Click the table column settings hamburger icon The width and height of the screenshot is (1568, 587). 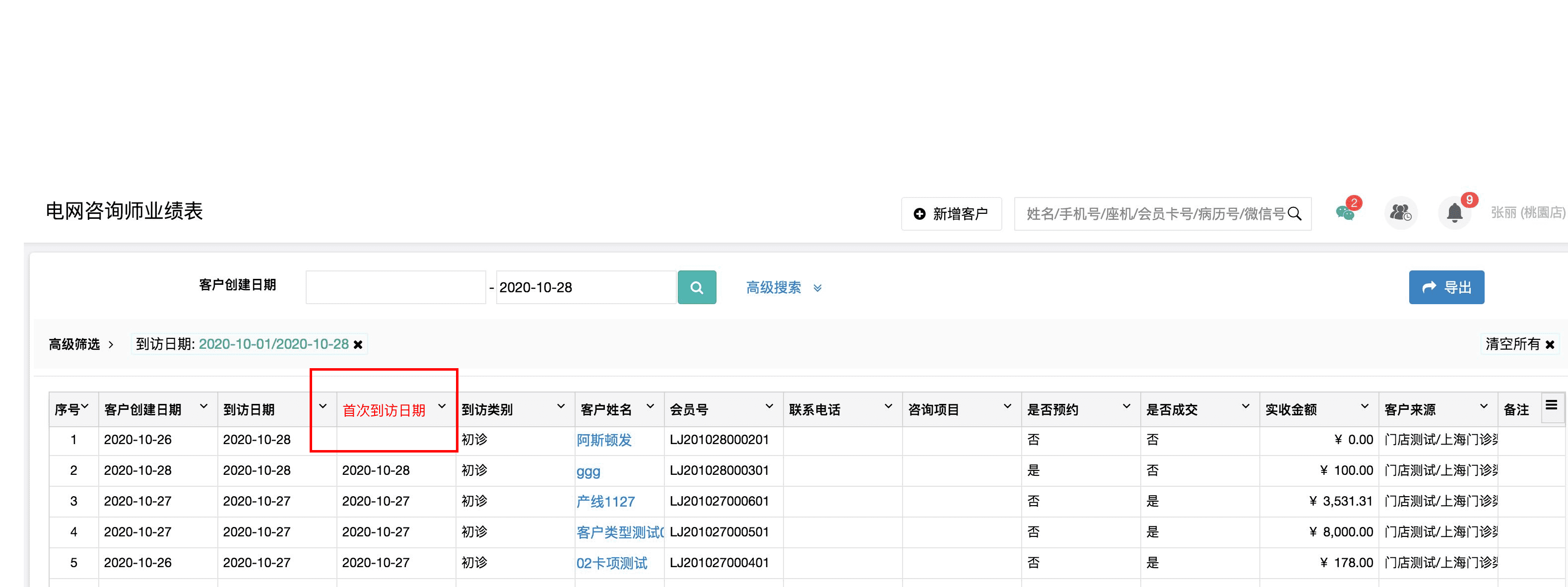coord(1551,405)
